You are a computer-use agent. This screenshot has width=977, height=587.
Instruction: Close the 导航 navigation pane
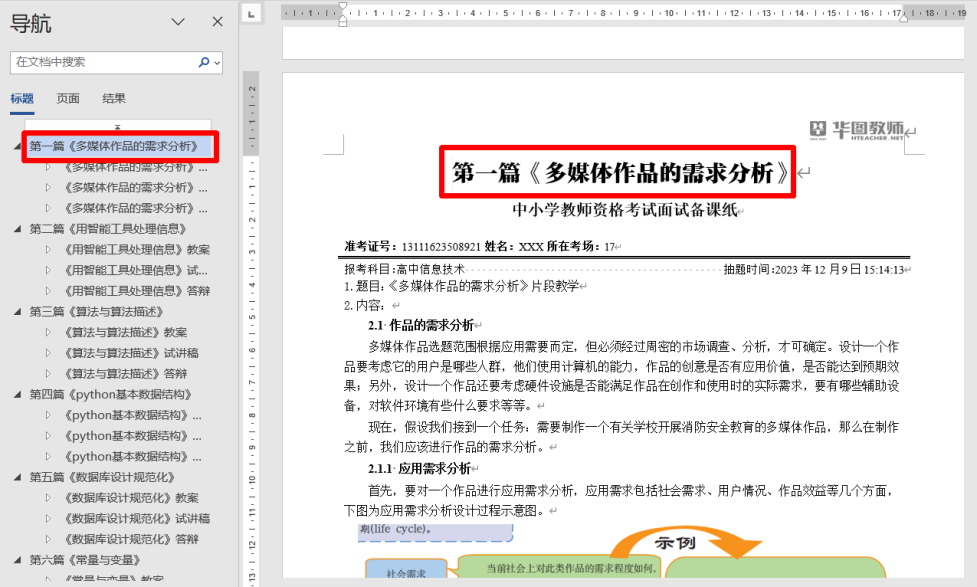(x=218, y=22)
